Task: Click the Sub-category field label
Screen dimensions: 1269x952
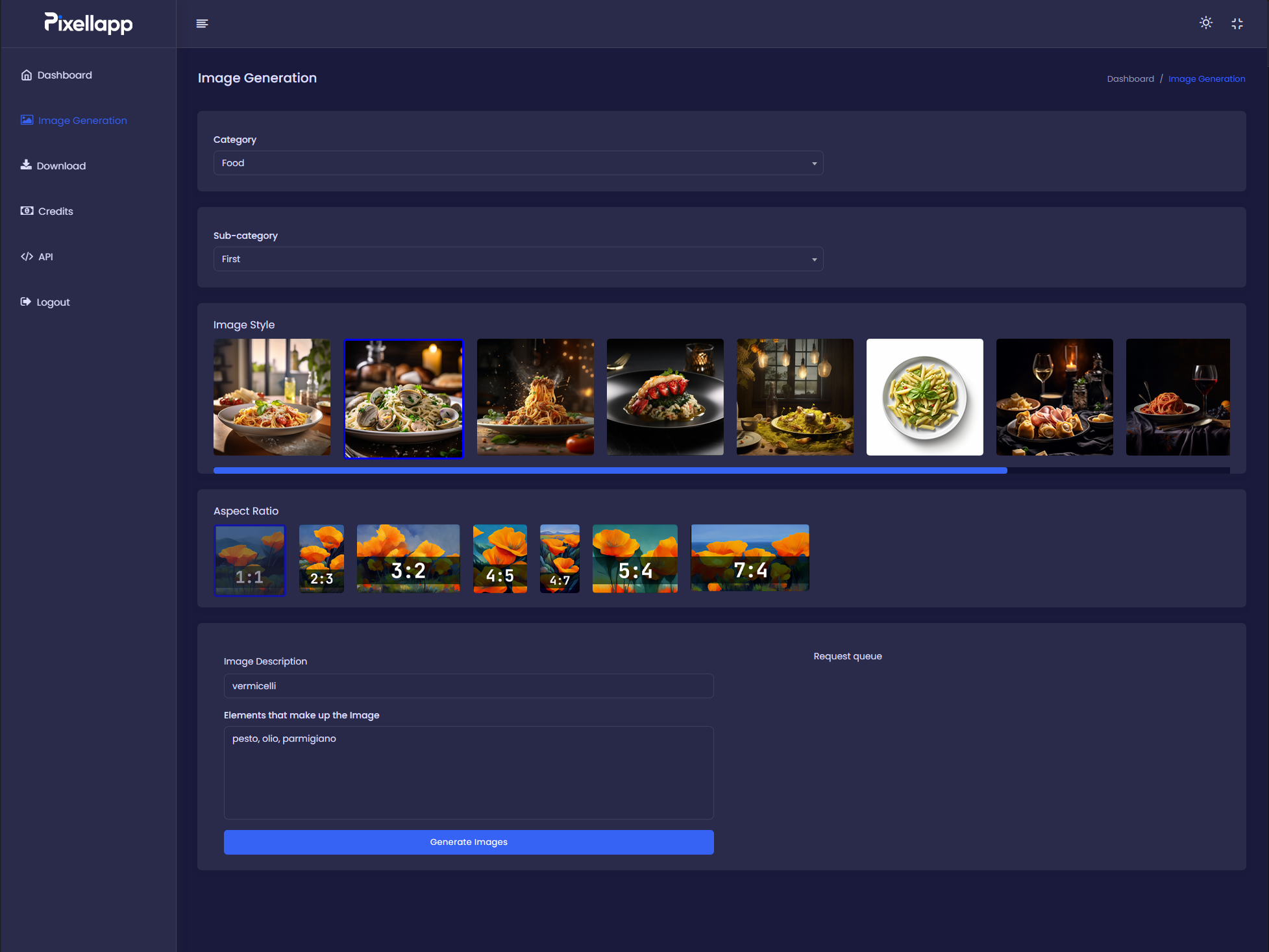Action: tap(245, 236)
